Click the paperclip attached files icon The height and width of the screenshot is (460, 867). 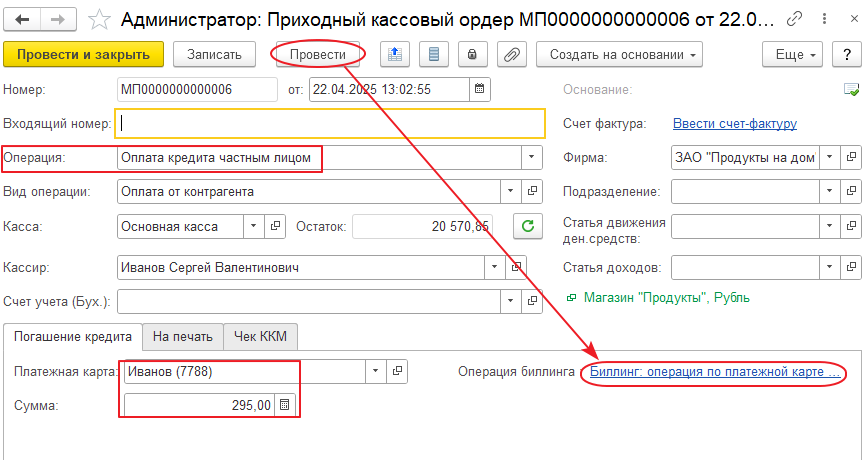tap(511, 54)
